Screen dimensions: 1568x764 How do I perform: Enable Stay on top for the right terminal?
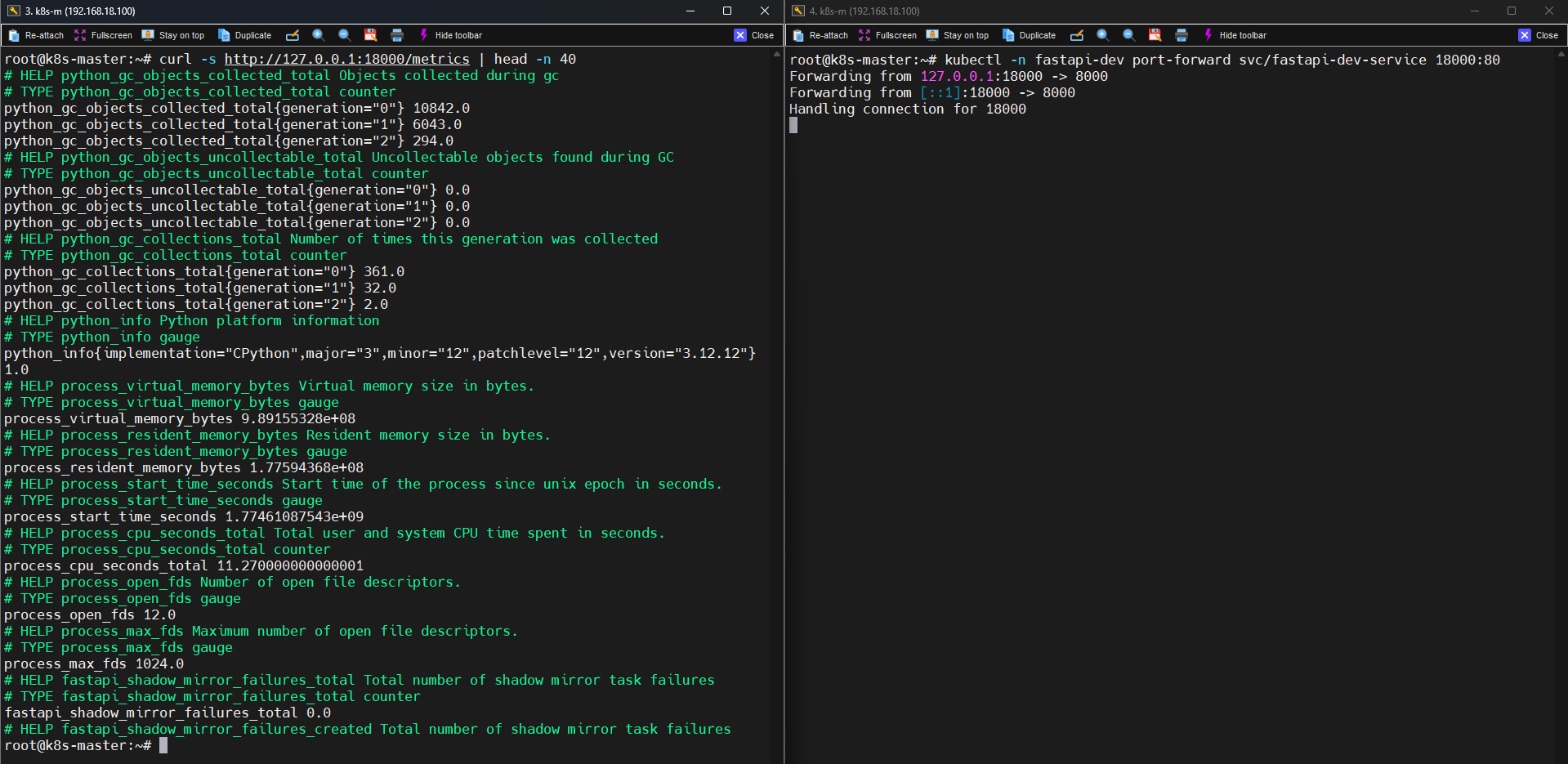(x=957, y=35)
